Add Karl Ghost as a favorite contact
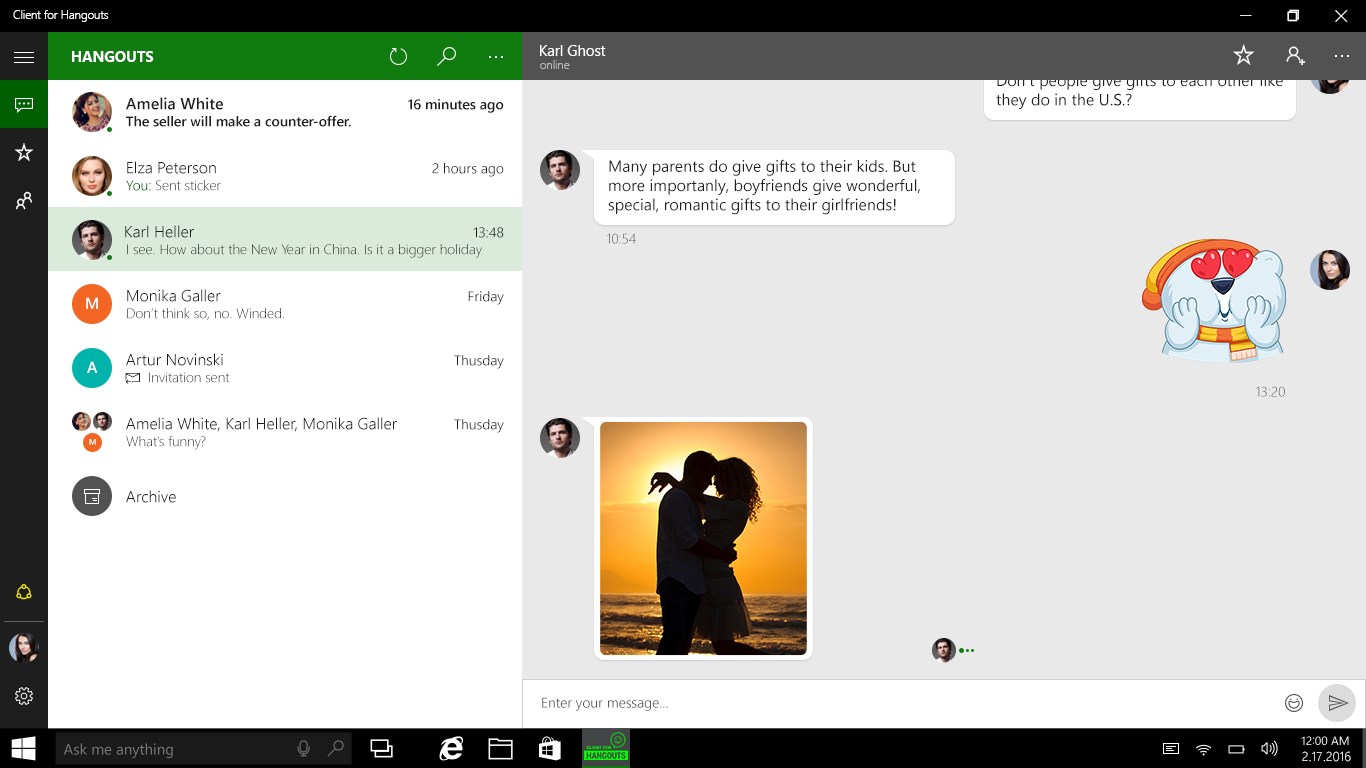This screenshot has height=768, width=1366. (1243, 55)
